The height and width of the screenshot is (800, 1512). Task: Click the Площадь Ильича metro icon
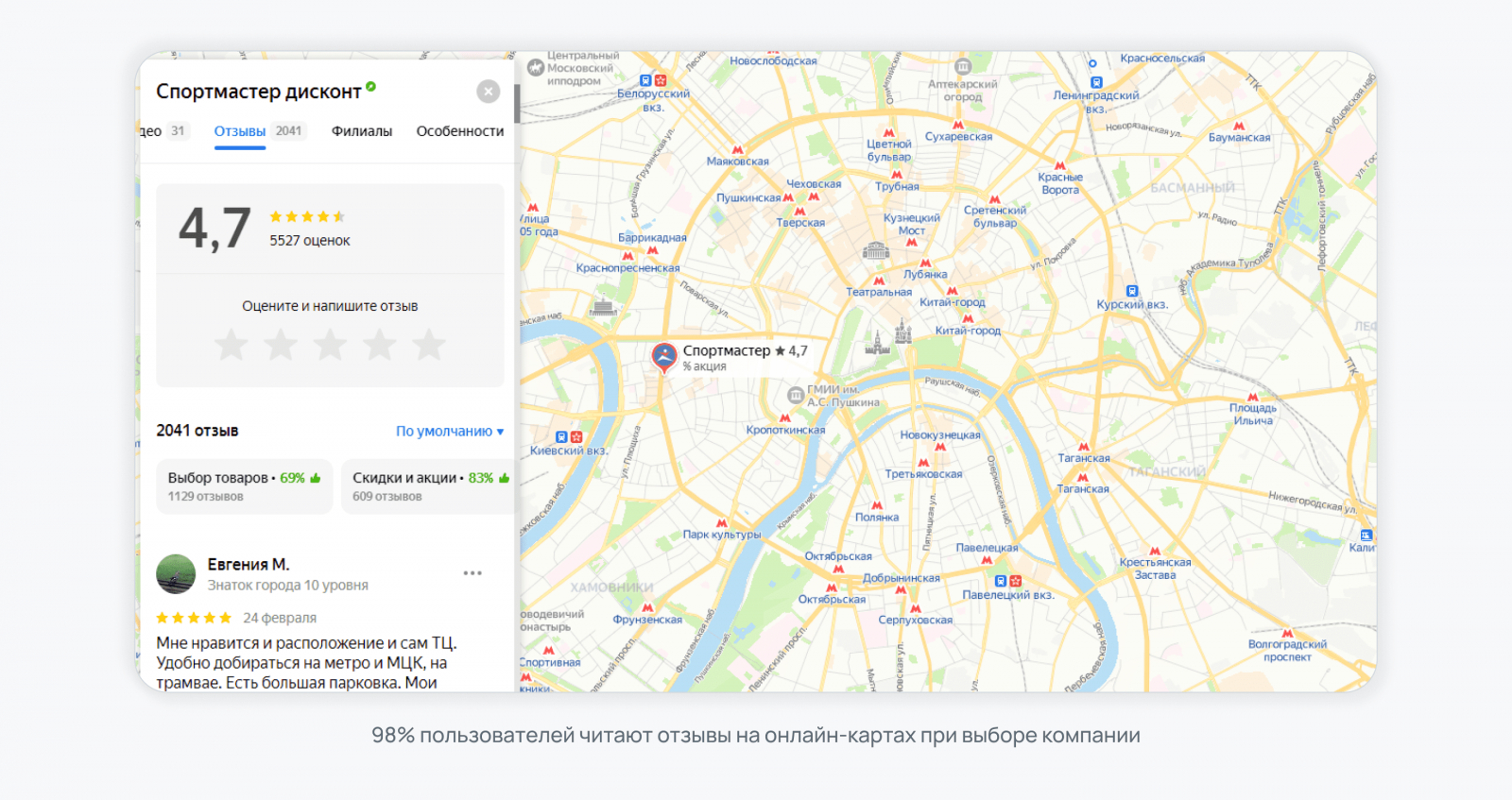click(1253, 397)
